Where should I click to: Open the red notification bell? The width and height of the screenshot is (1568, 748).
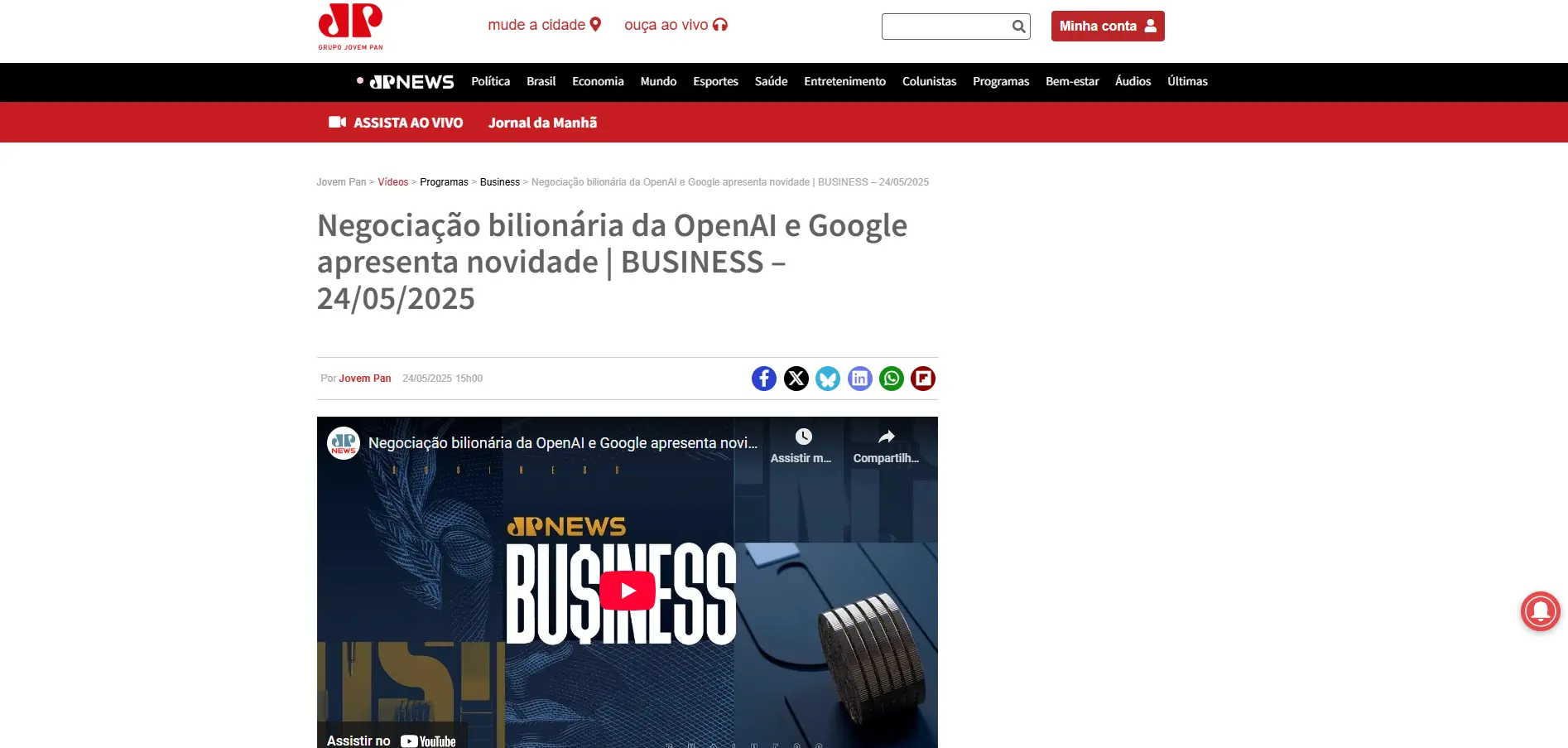[x=1540, y=611]
